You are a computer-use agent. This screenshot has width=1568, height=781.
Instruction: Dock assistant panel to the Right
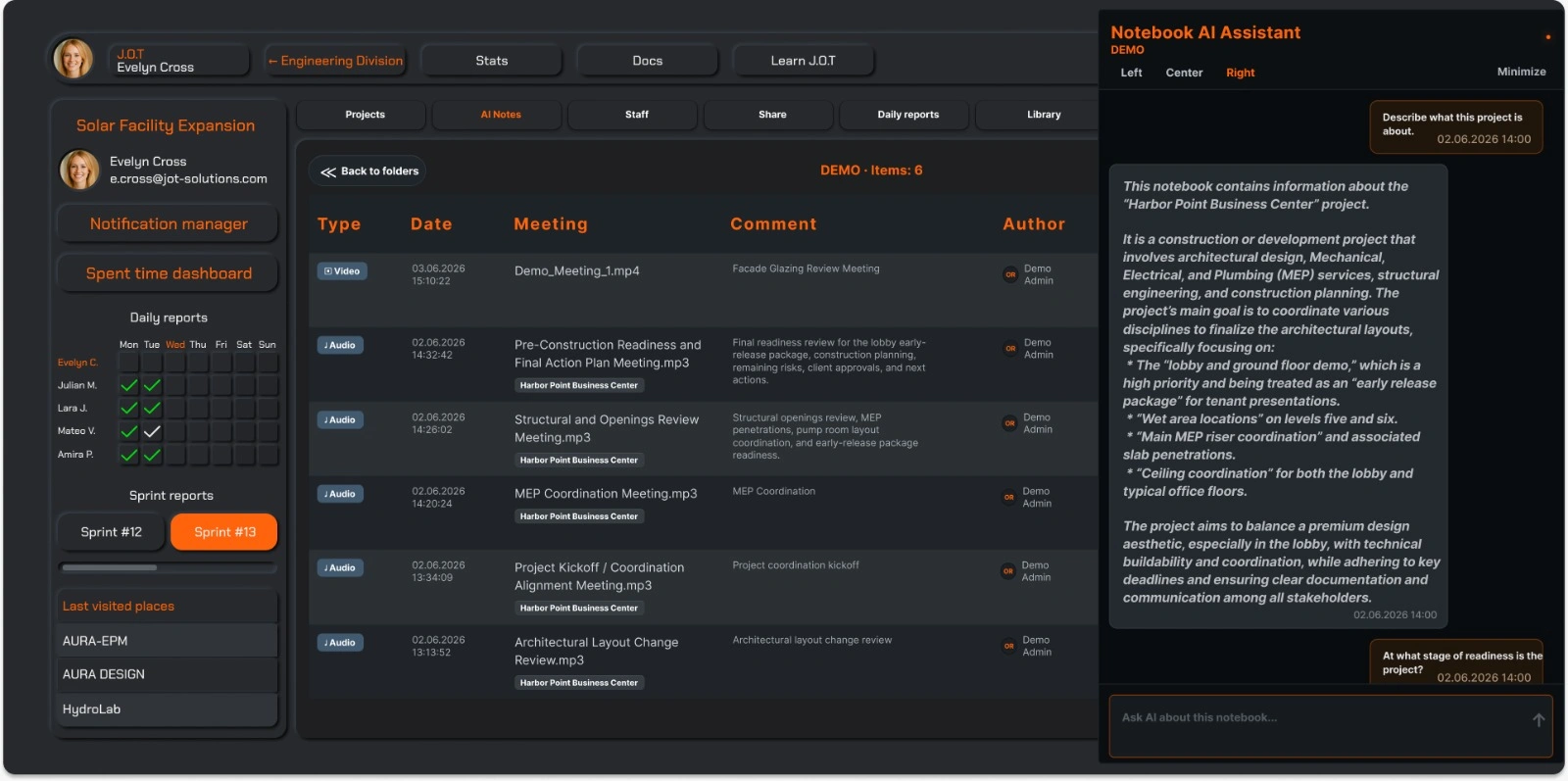(x=1240, y=73)
